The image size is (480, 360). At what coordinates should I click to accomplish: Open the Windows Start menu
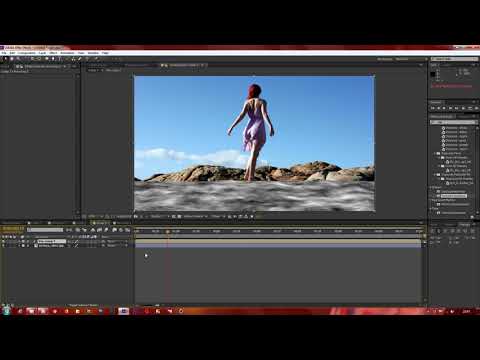7,311
